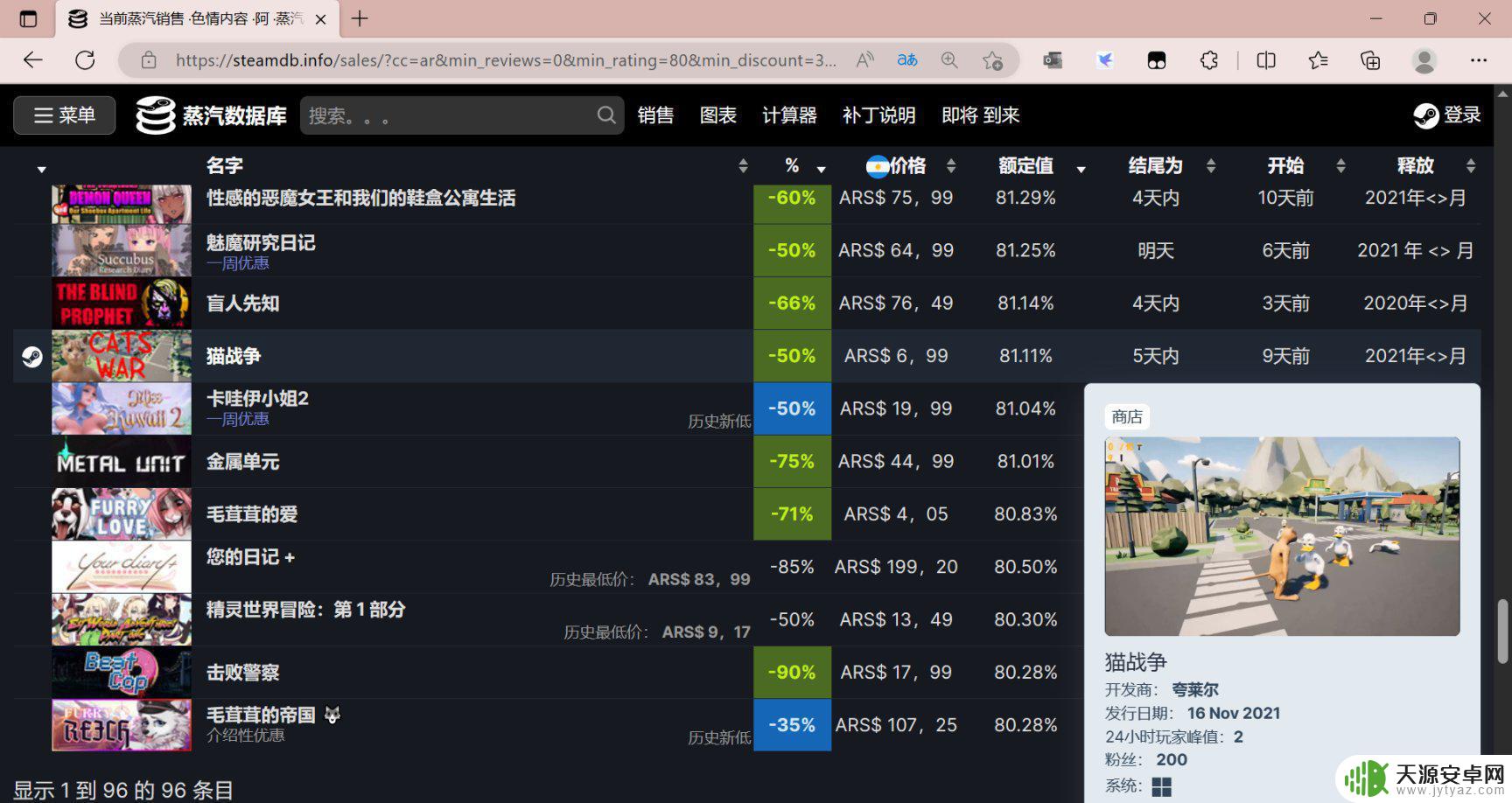This screenshot has width=1512, height=803.
Task: Open the browser settings and more menu
Action: [x=1479, y=60]
